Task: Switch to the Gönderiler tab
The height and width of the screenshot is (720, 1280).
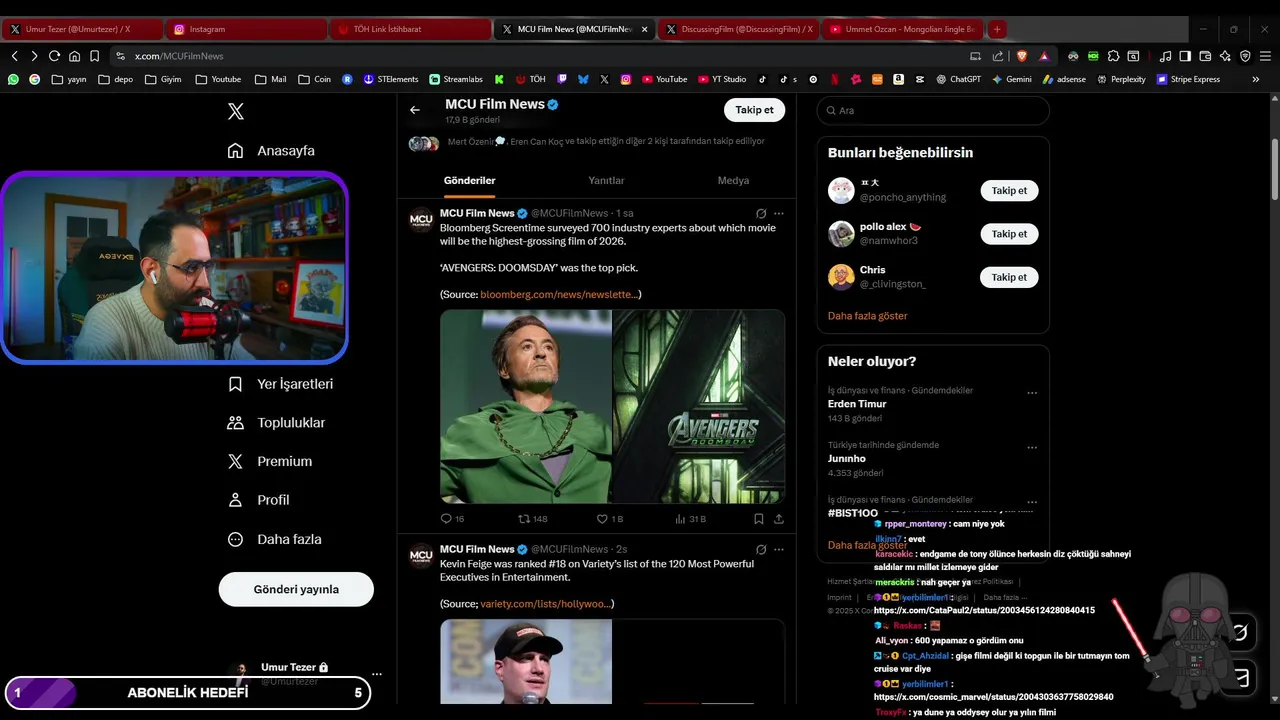Action: coord(470,181)
